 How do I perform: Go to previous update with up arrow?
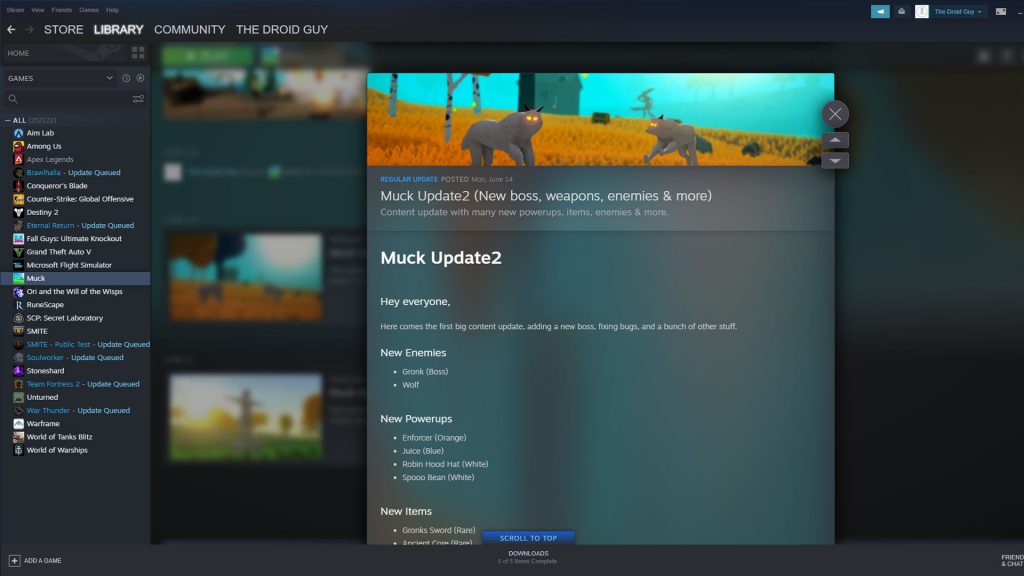click(x=835, y=140)
